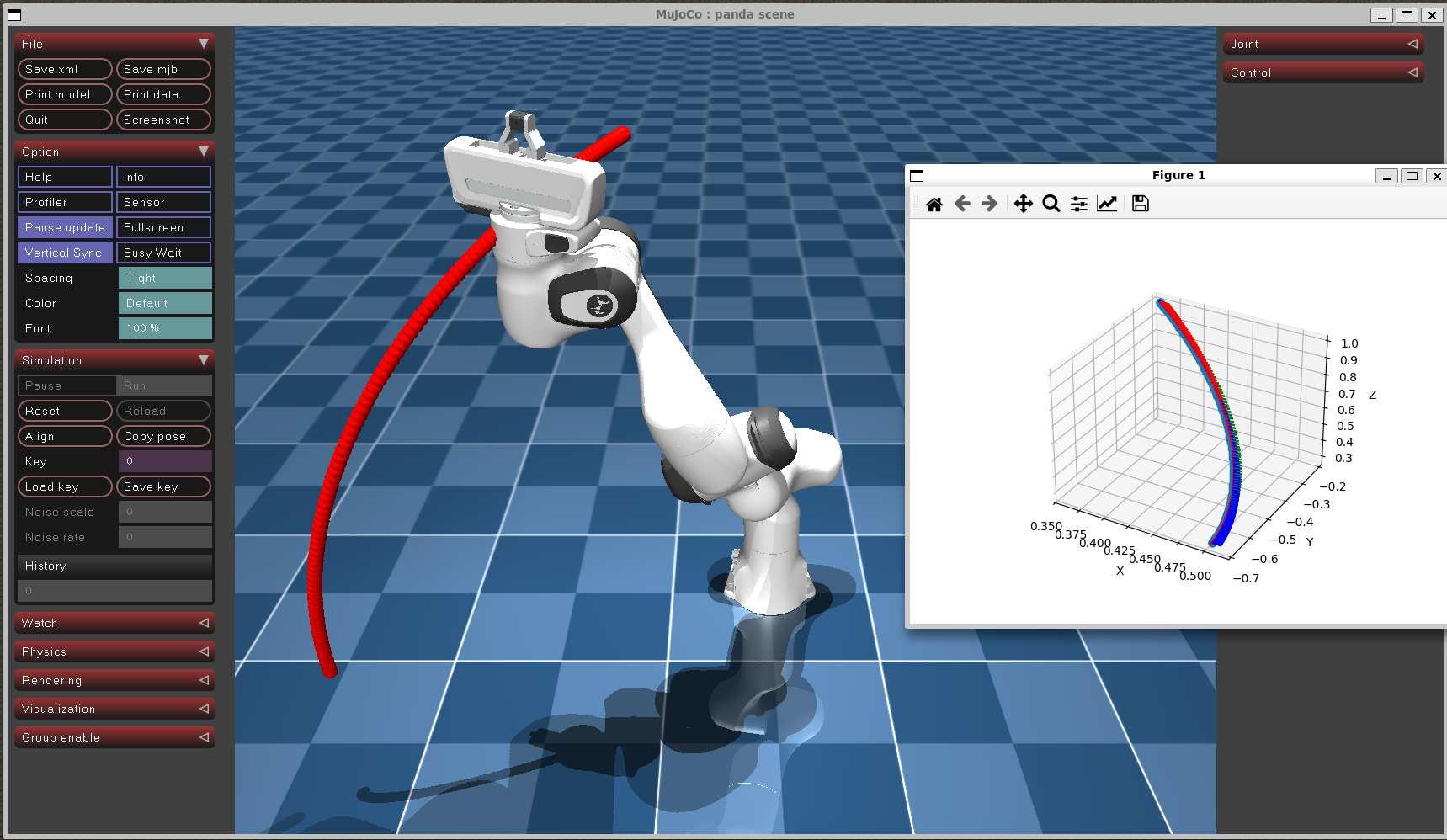Expand the Physics section
Screen dimensions: 1447x840
tap(114, 651)
